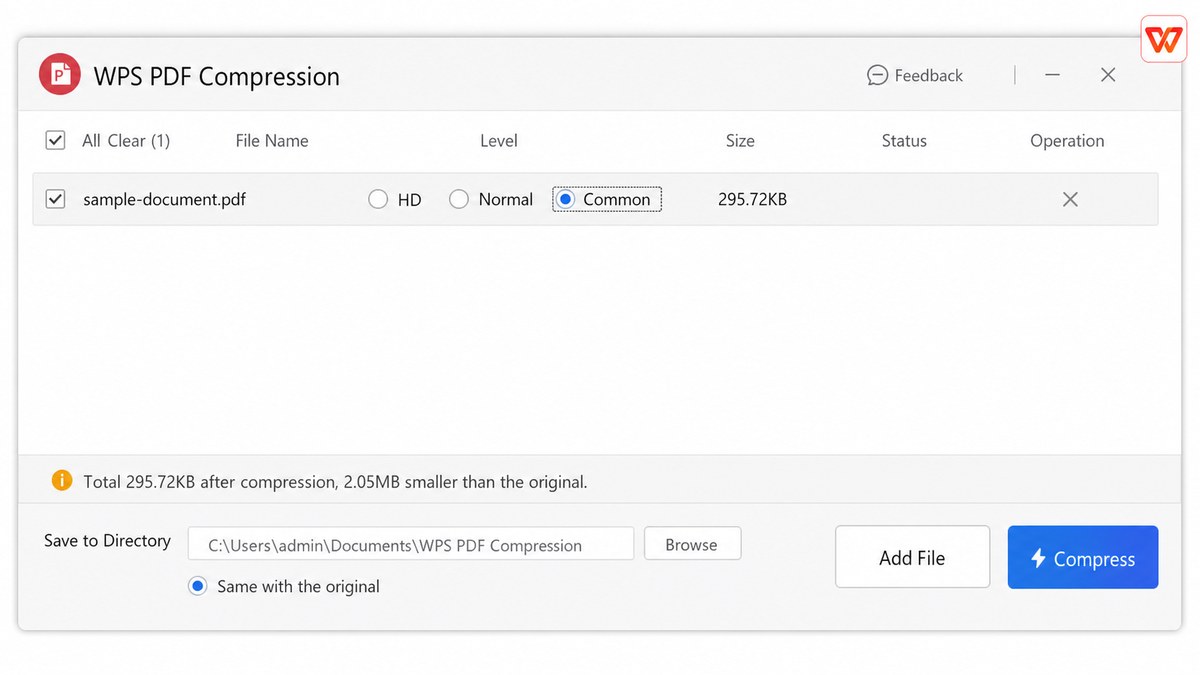Click the Save to Directory path field

tap(411, 544)
